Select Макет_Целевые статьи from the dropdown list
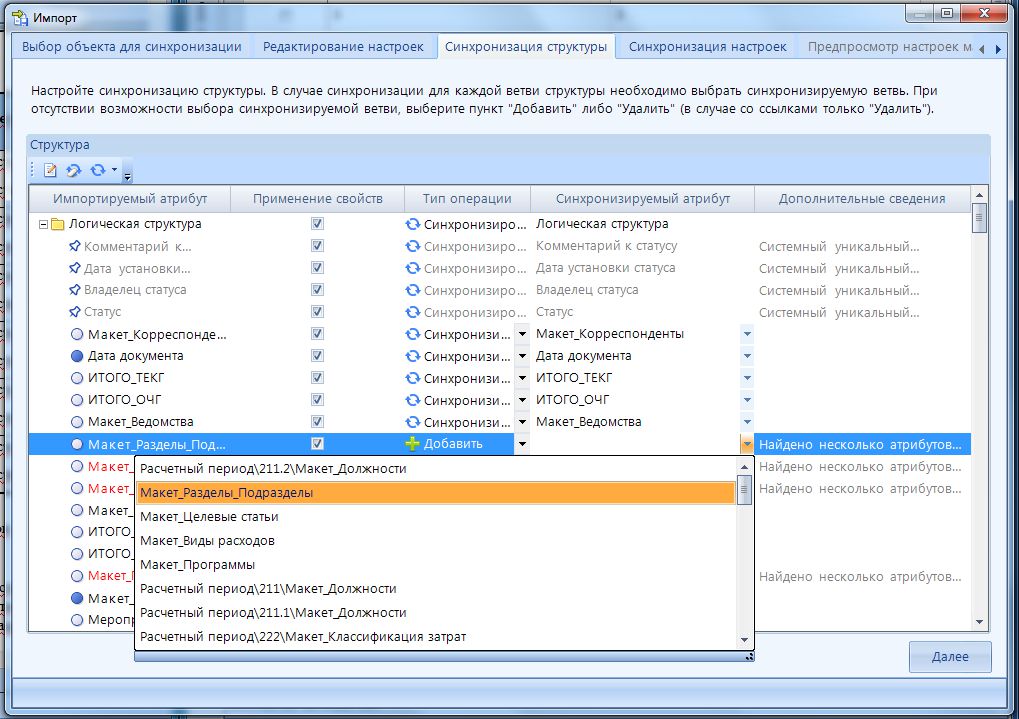This screenshot has width=1019, height=719. (209, 517)
